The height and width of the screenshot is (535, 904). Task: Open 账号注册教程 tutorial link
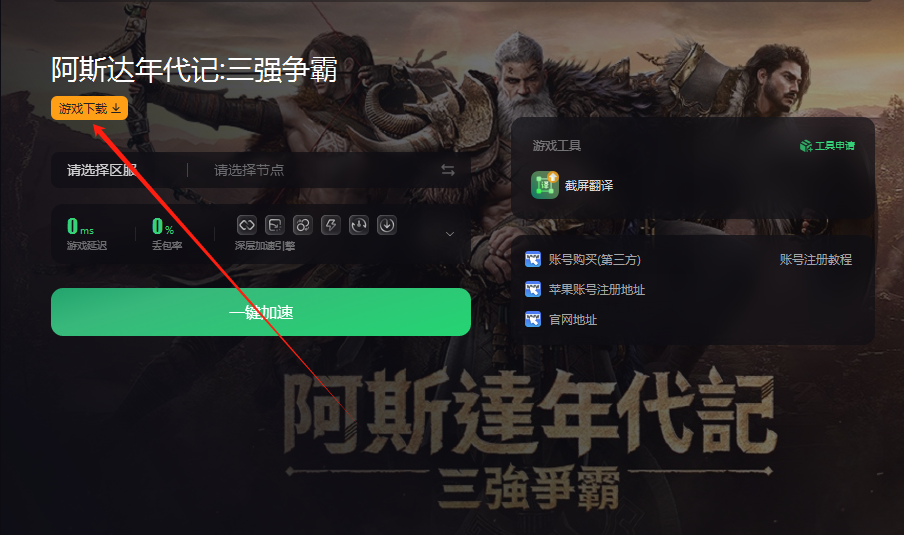tap(816, 259)
